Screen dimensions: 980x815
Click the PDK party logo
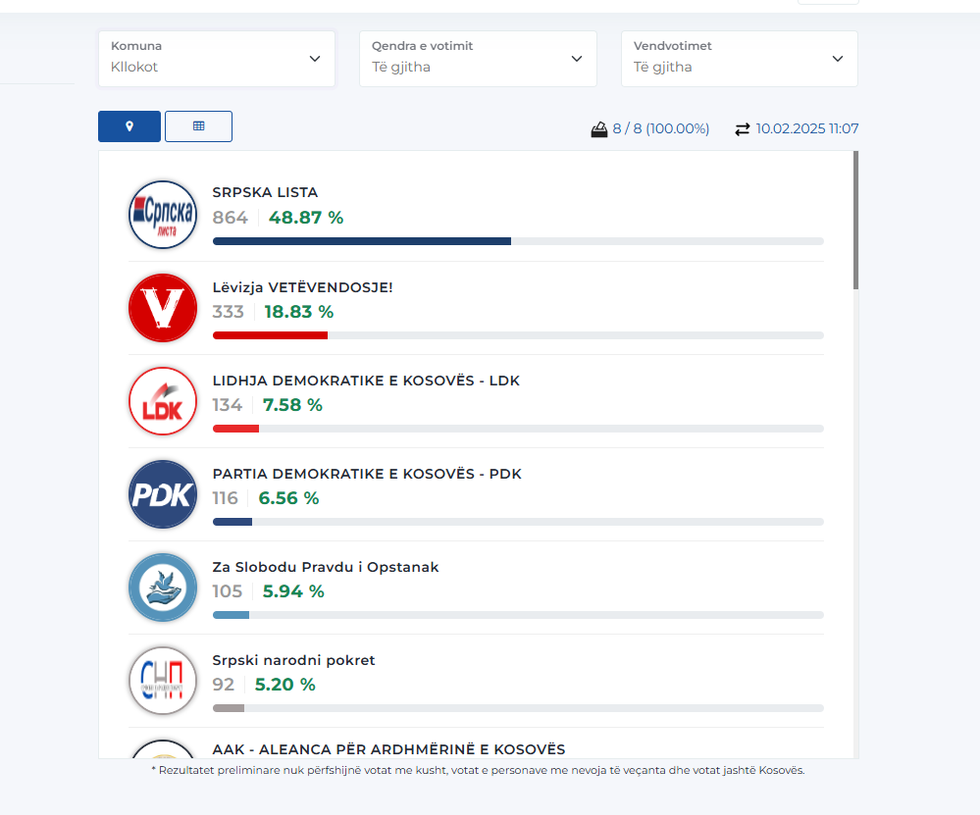(163, 494)
